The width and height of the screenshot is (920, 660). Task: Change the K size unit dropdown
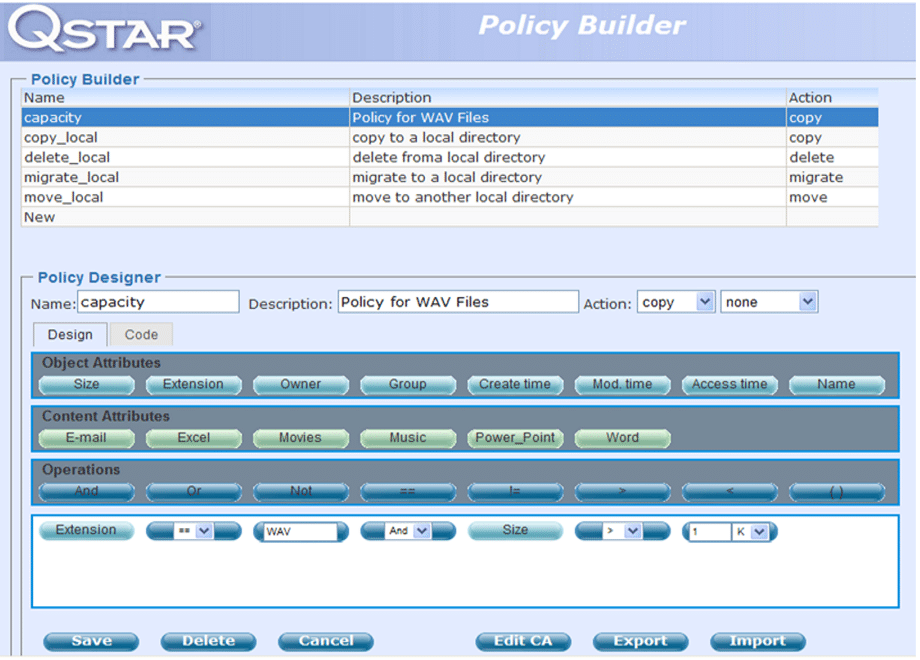[x=751, y=533]
